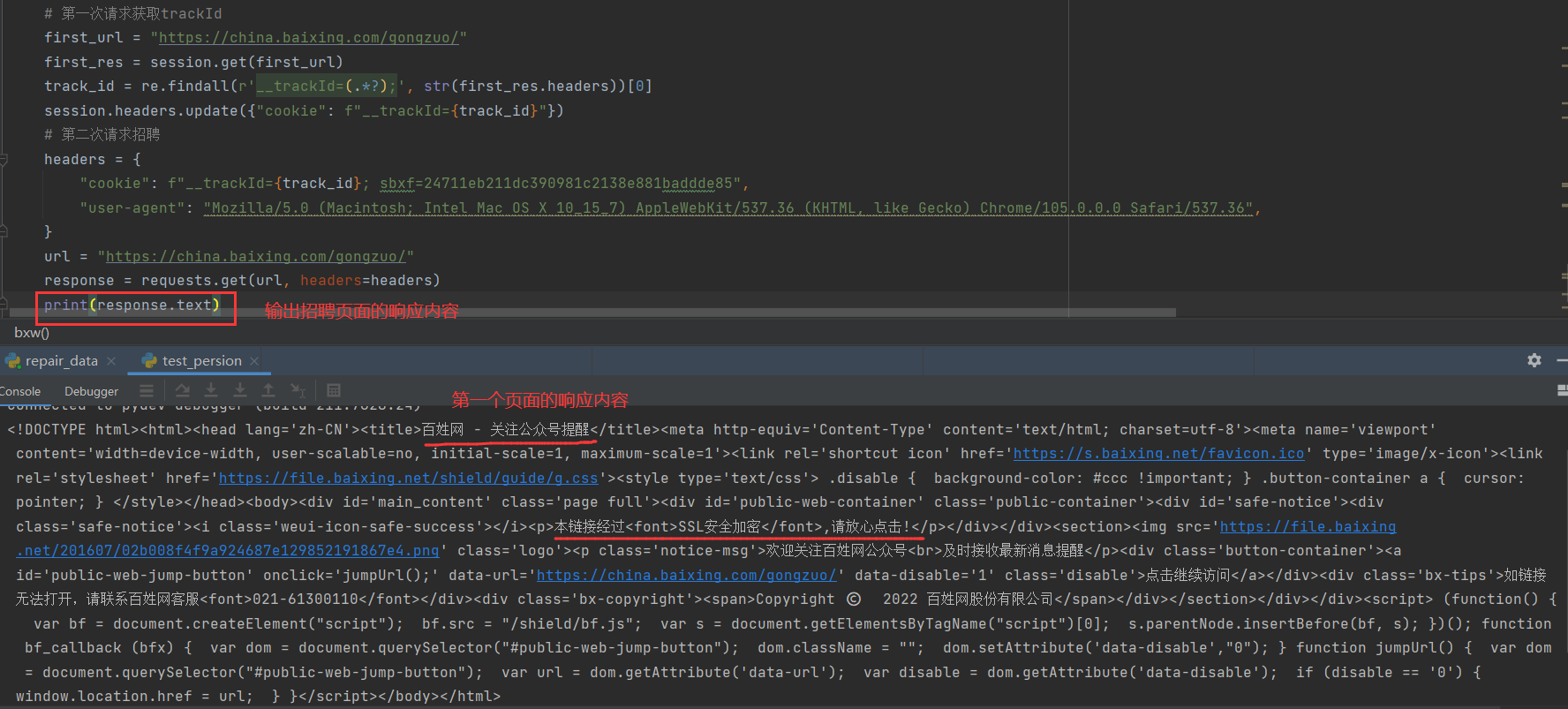Screen dimensions: 1568x709
Task: Click the Step Into My Code icon
Action: [240, 391]
